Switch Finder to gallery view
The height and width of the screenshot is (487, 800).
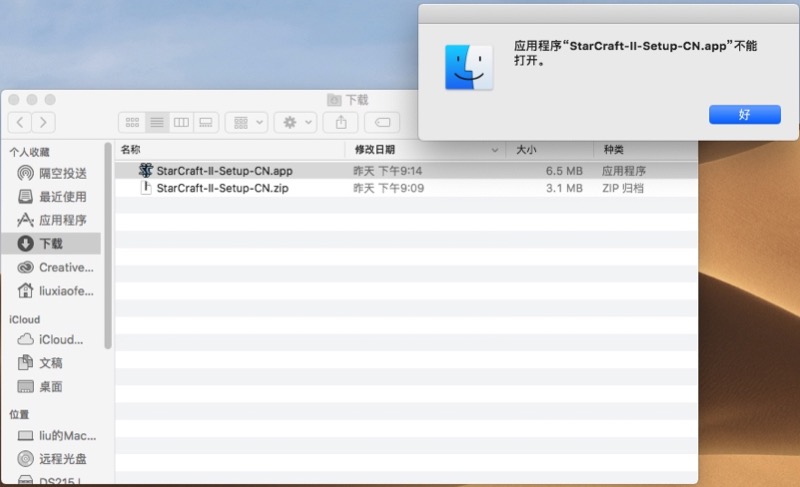pos(206,122)
